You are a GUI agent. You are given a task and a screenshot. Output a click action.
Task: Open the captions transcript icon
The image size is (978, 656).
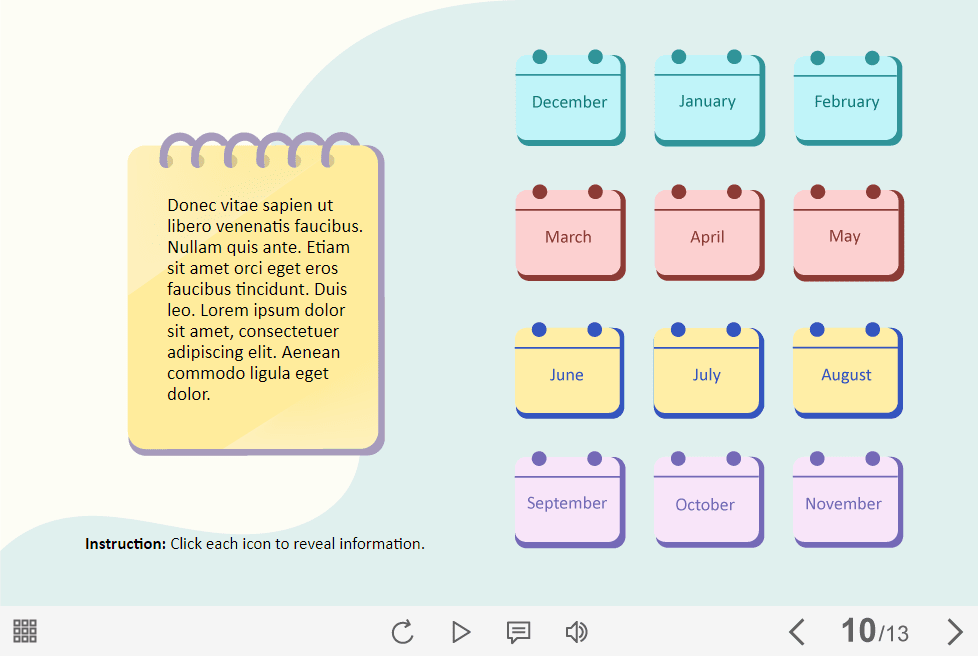pyautogui.click(x=518, y=632)
